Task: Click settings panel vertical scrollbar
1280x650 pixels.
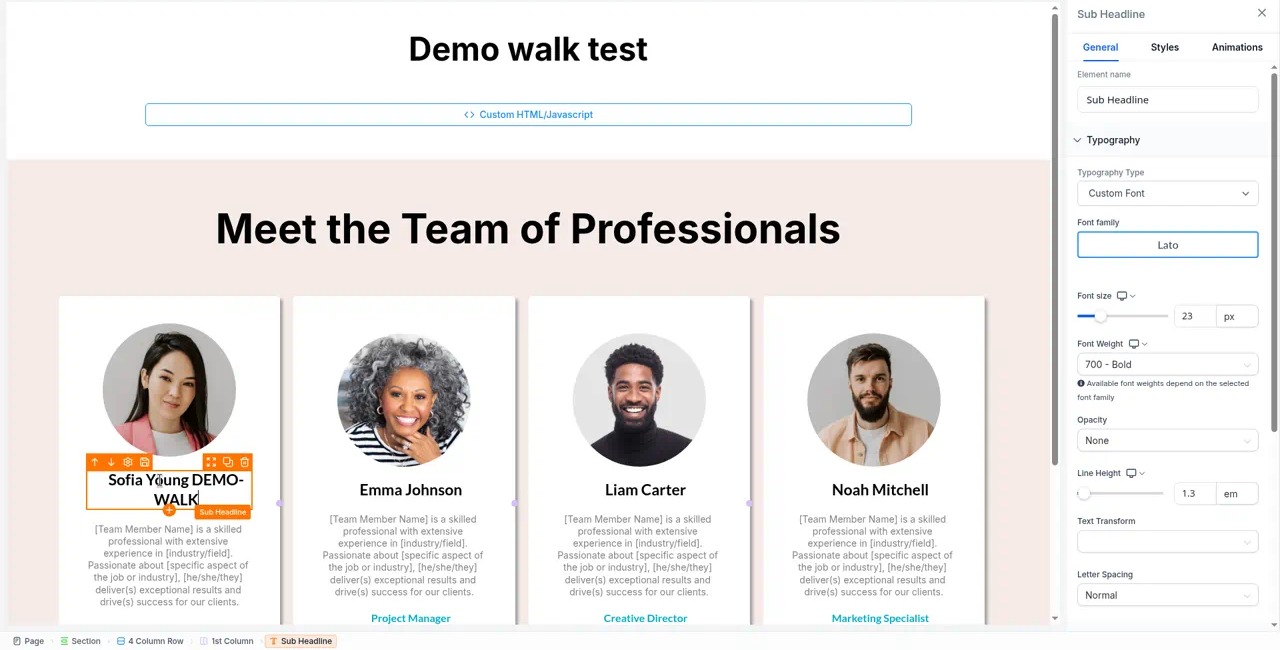Action: [x=1274, y=252]
